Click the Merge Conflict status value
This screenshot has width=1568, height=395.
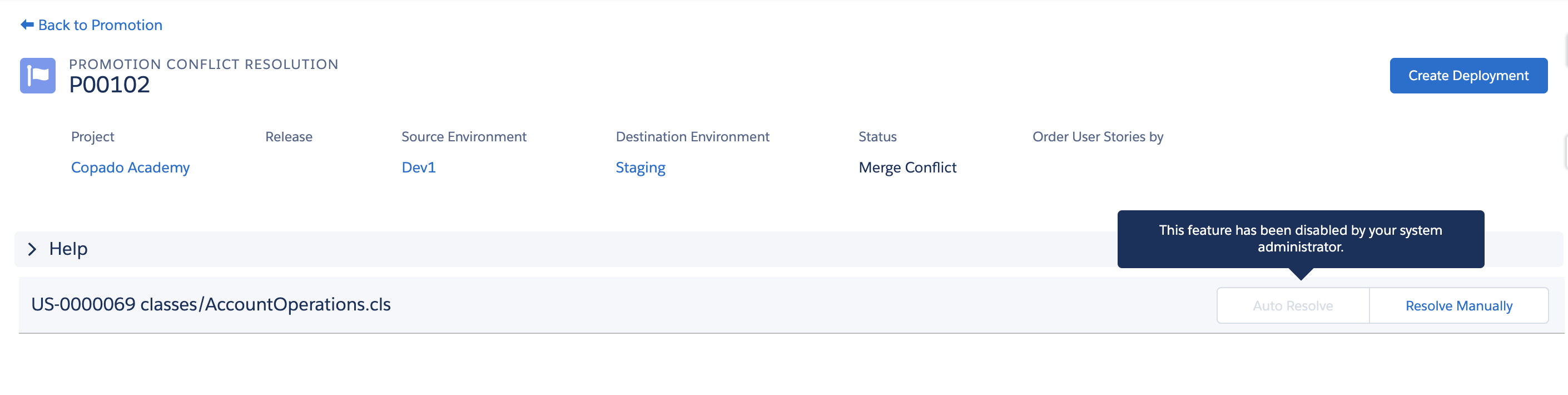click(x=907, y=167)
